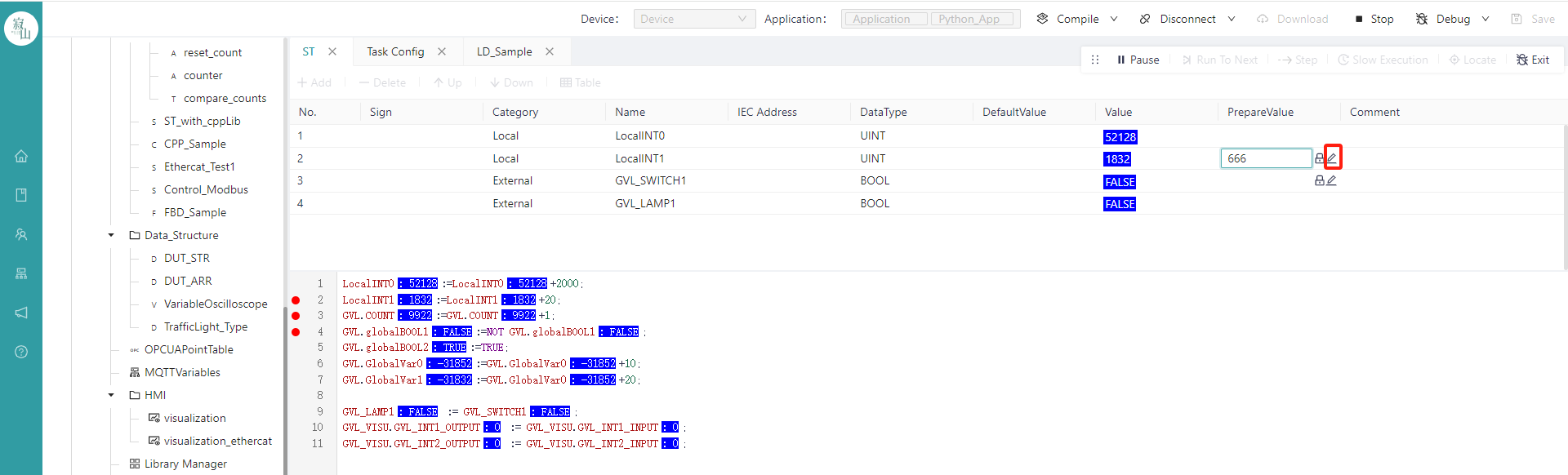Click the GVL_LAMP1 name cell

tap(645, 203)
